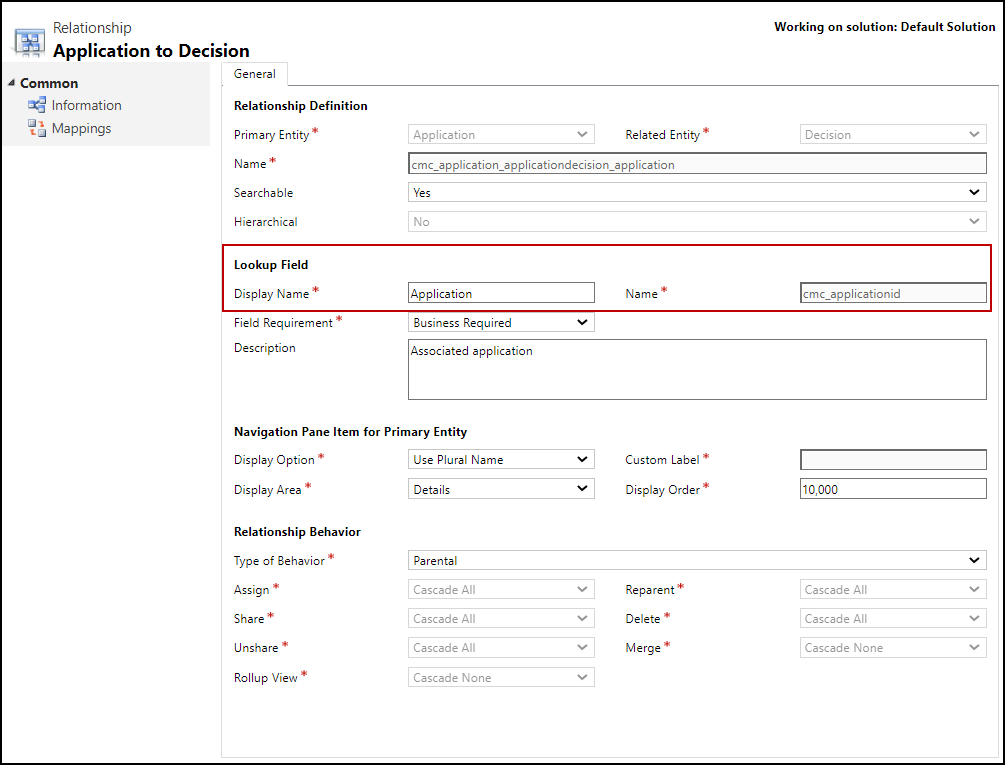Open the Searchable dropdown
The height and width of the screenshot is (765, 1005).
coord(697,193)
